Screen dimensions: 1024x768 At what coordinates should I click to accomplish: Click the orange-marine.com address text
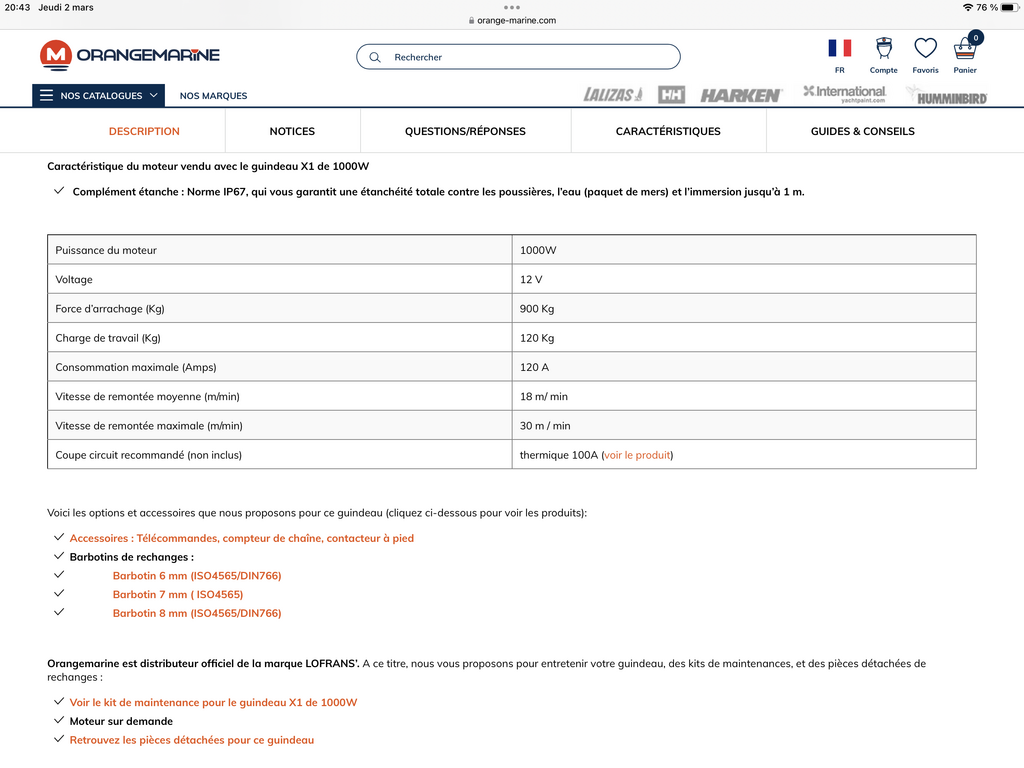click(517, 20)
